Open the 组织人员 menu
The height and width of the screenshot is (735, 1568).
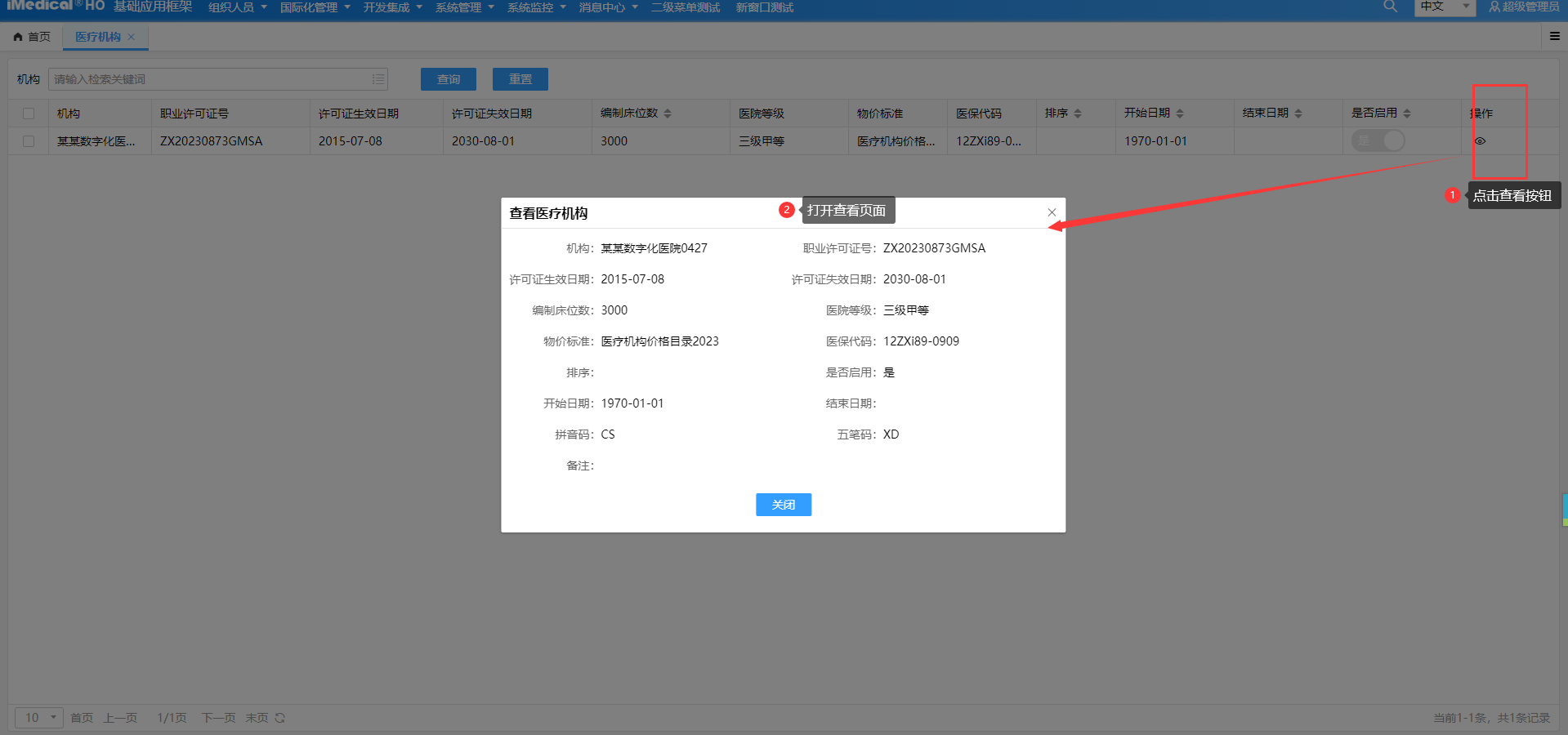[x=237, y=7]
